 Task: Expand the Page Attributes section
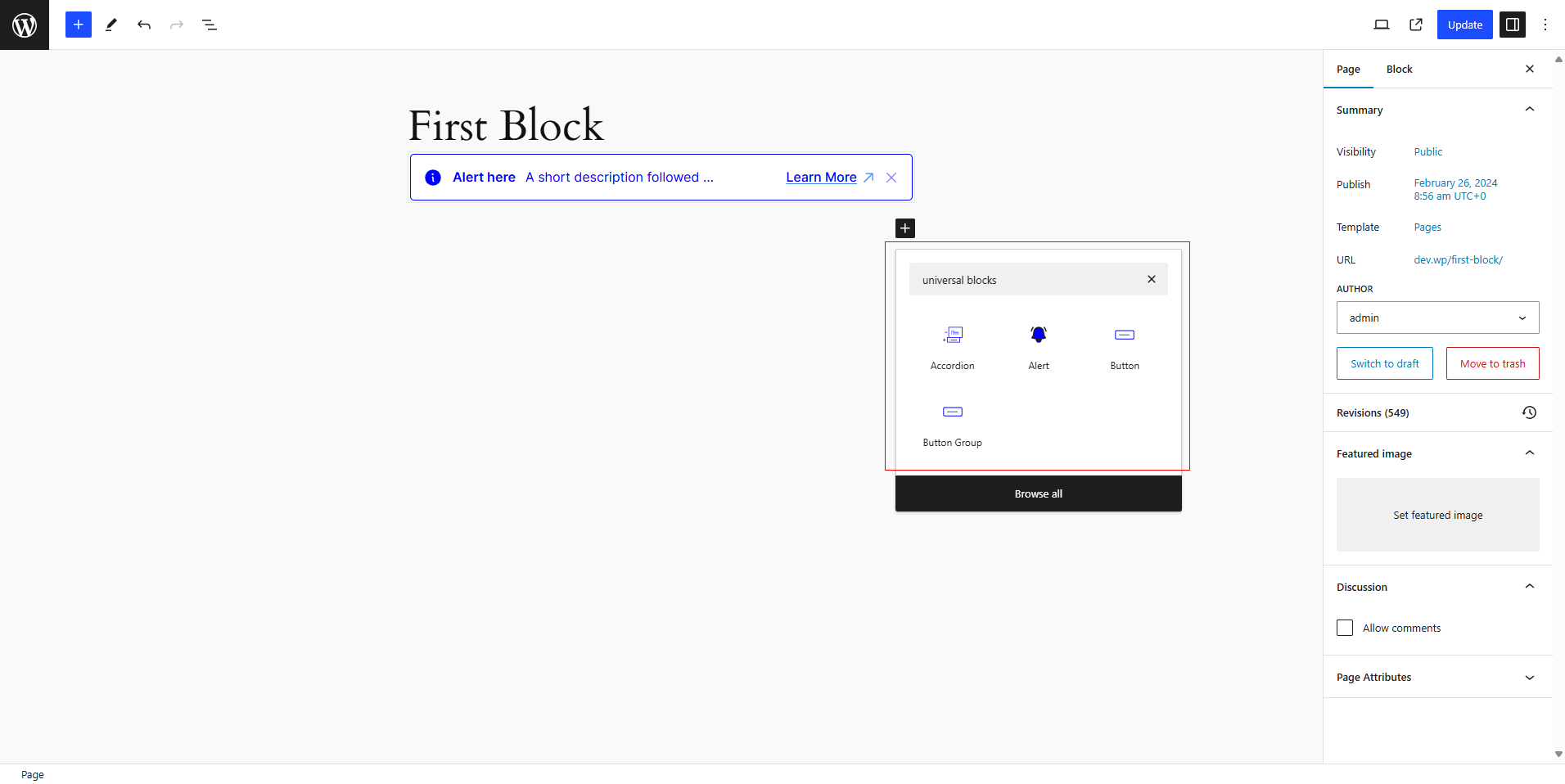[x=1438, y=677]
